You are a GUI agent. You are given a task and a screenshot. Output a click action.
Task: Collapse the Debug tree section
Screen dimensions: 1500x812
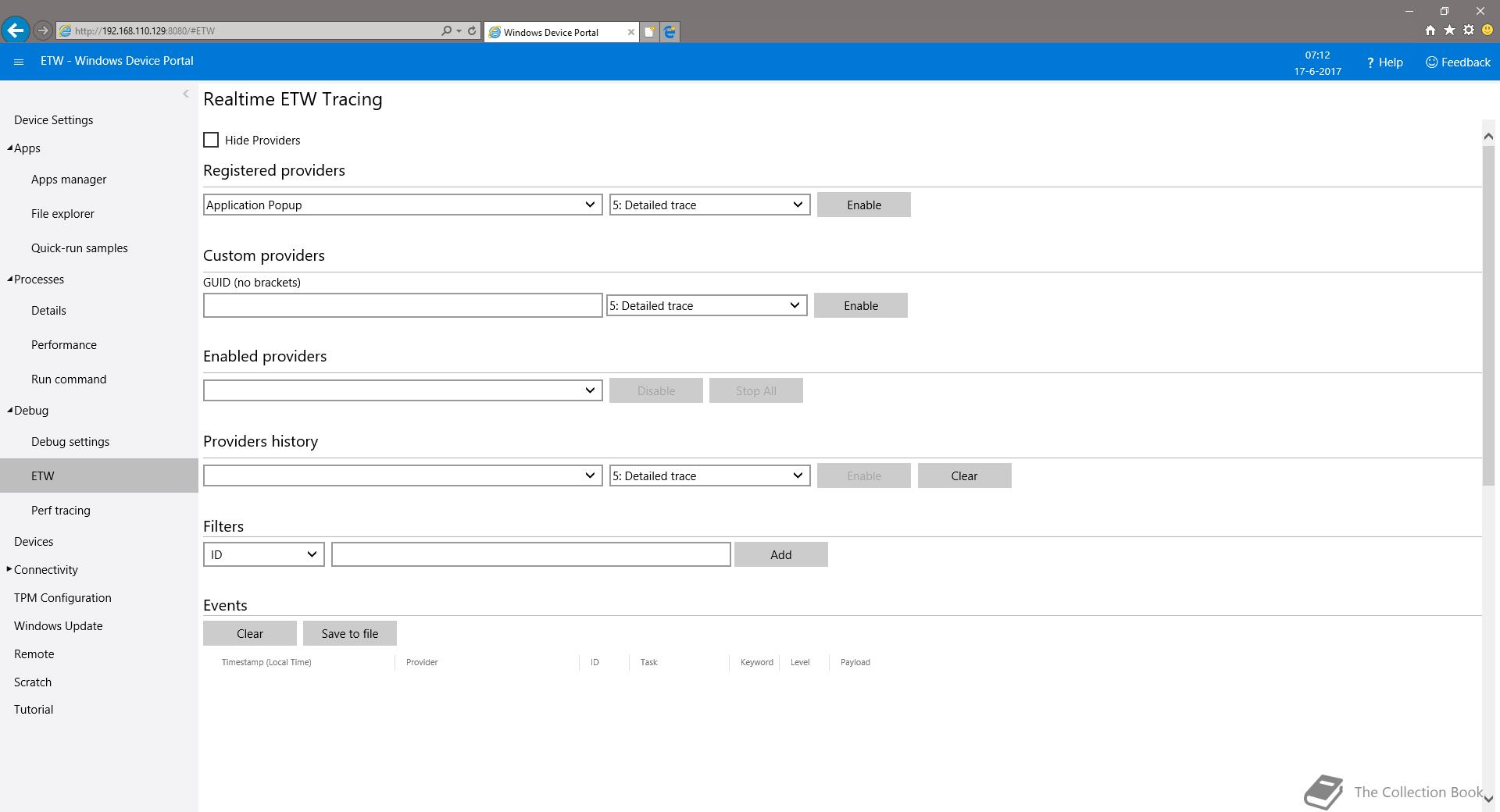[x=10, y=410]
